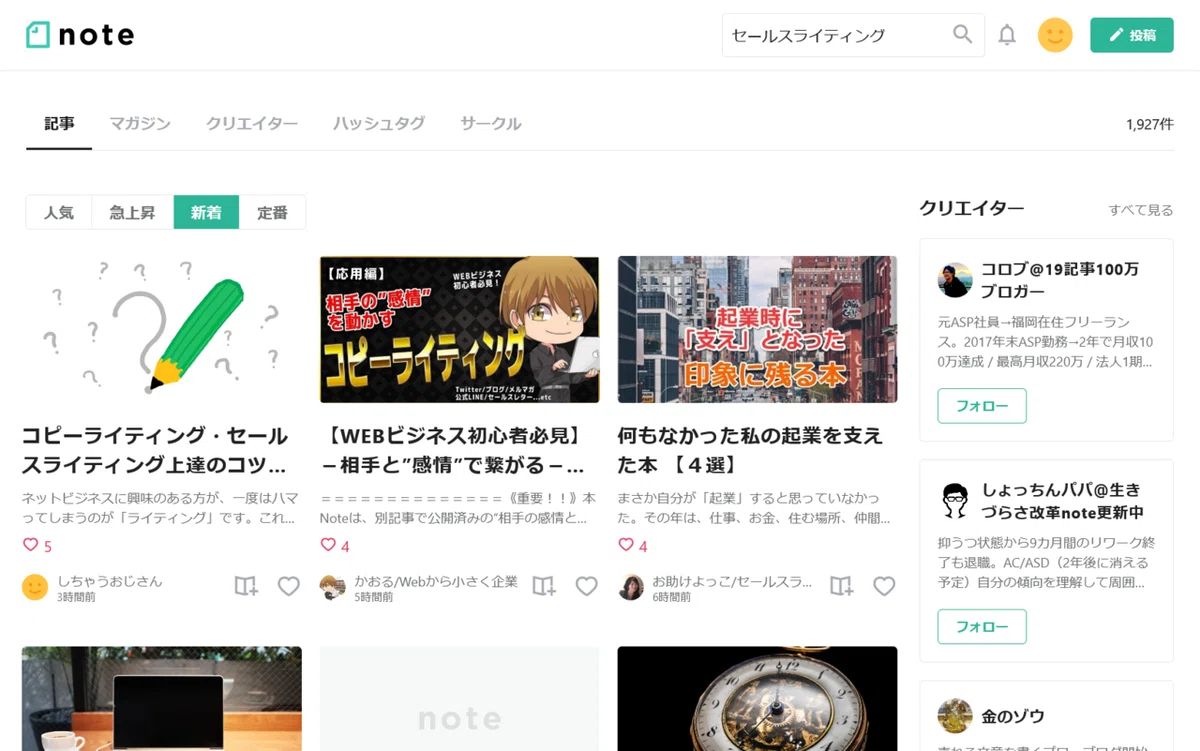This screenshot has width=1200, height=751.
Task: Click the 5 likes count on the first article
Action: point(37,546)
